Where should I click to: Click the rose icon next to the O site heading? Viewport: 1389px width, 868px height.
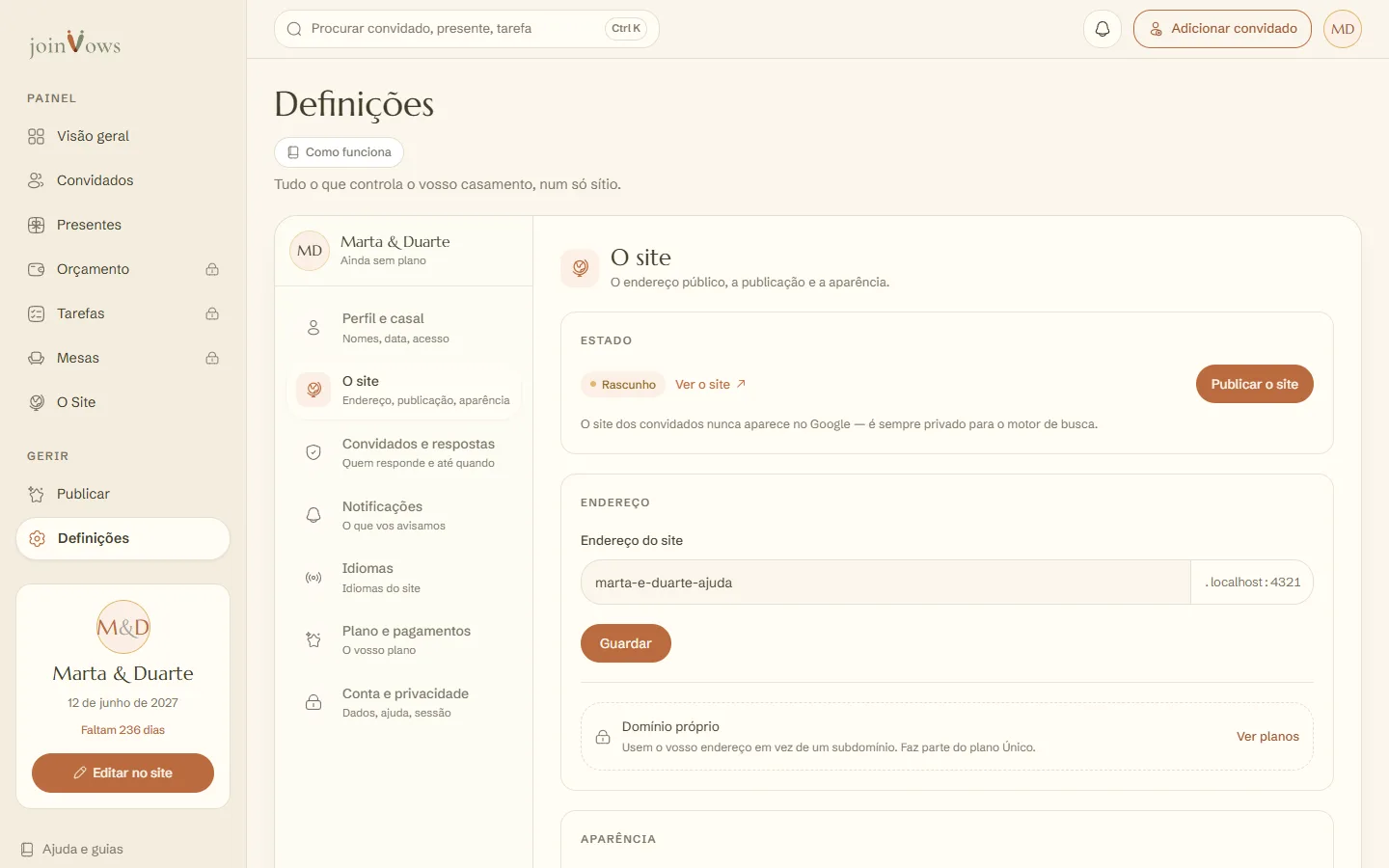[580, 268]
